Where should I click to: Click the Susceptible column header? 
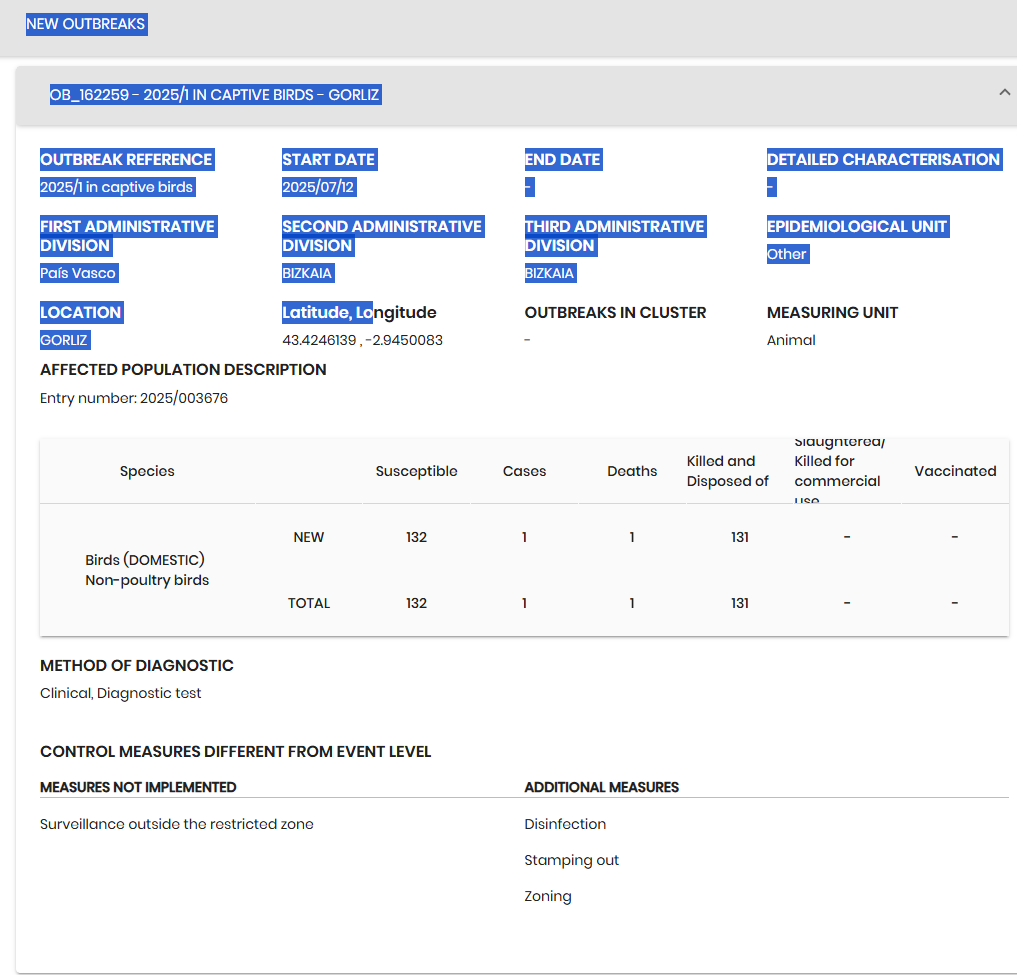(x=416, y=471)
